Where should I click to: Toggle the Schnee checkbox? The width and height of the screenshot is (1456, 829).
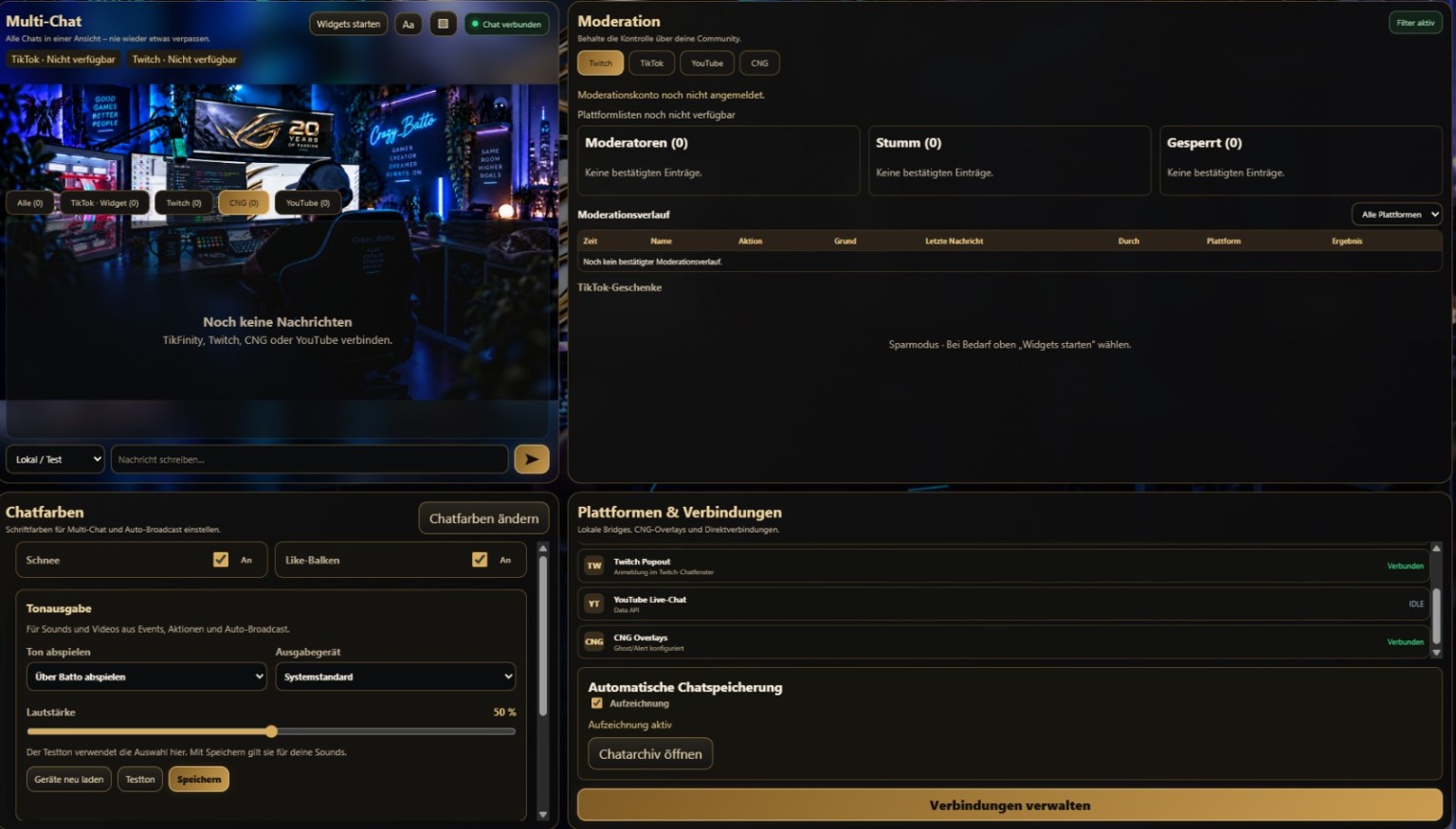(221, 560)
